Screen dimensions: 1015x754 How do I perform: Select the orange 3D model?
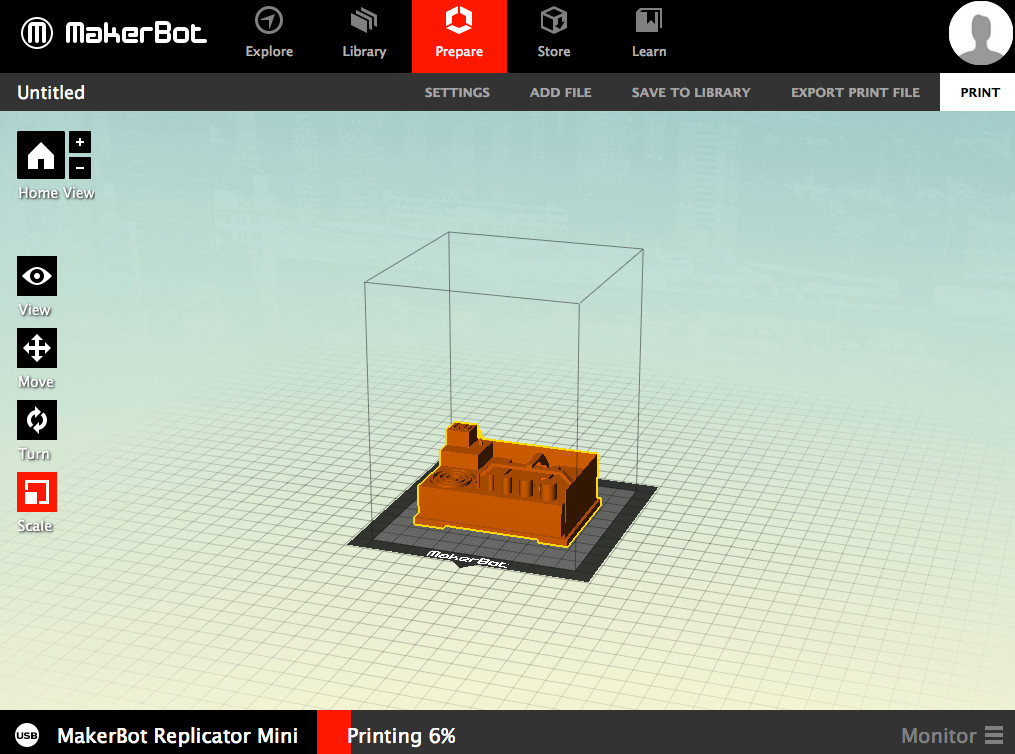click(507, 485)
